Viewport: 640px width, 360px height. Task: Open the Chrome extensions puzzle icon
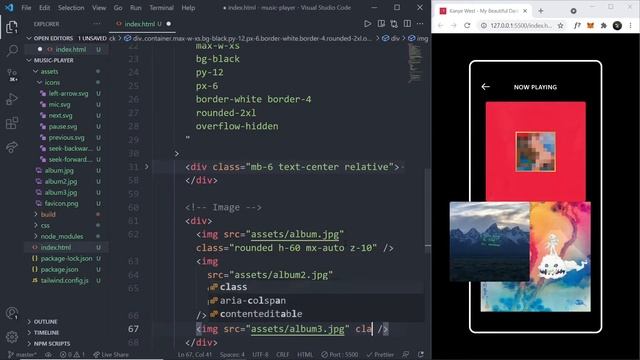[x=604, y=25]
